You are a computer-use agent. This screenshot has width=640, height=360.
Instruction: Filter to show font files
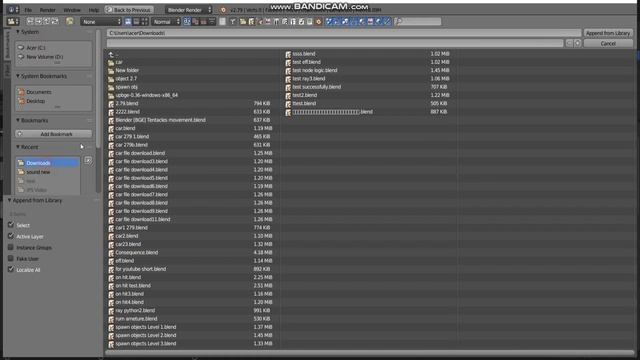click(x=293, y=21)
